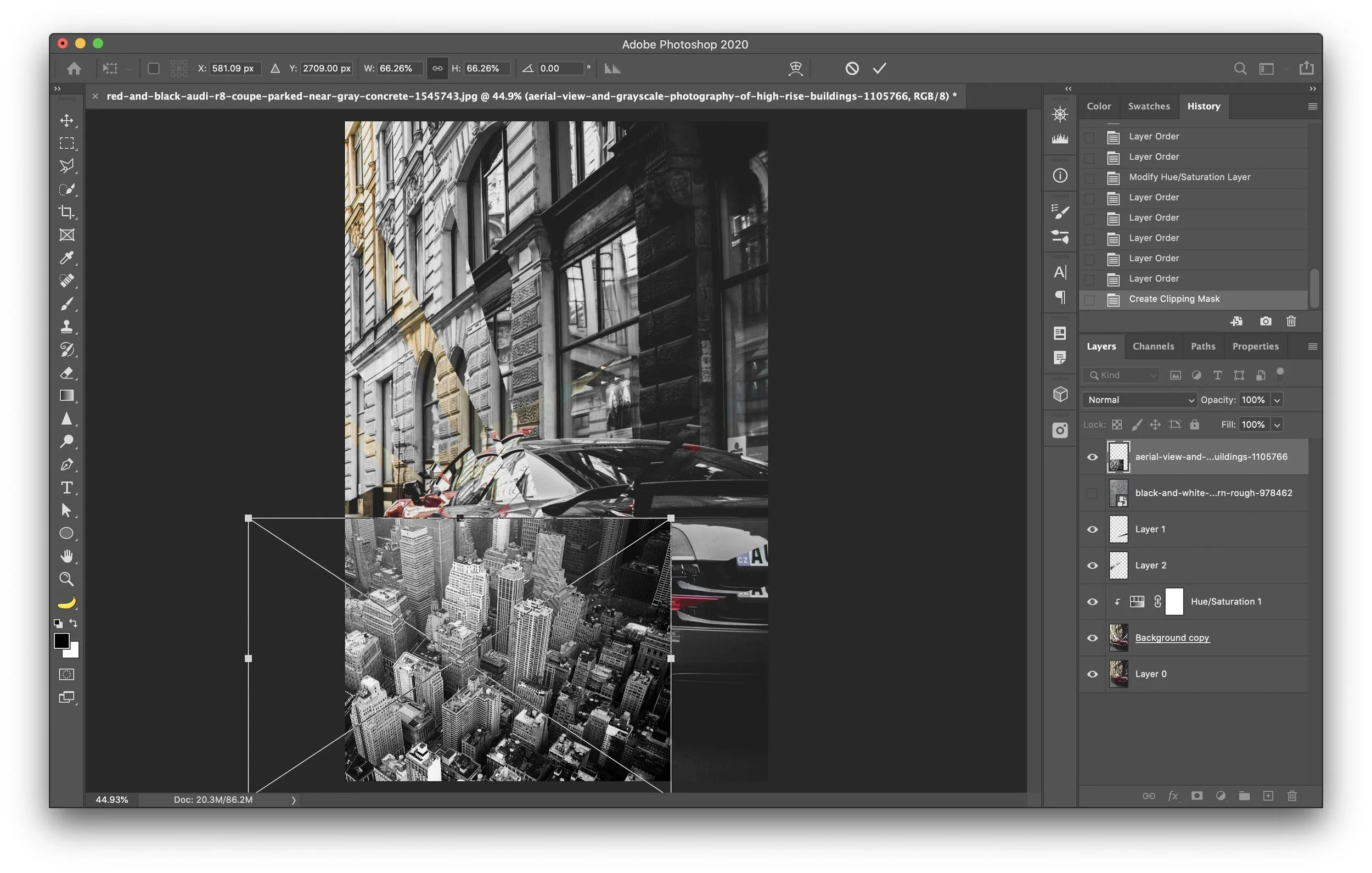This screenshot has height=873, width=1372.
Task: Switch to the Channels tab
Action: (x=1152, y=346)
